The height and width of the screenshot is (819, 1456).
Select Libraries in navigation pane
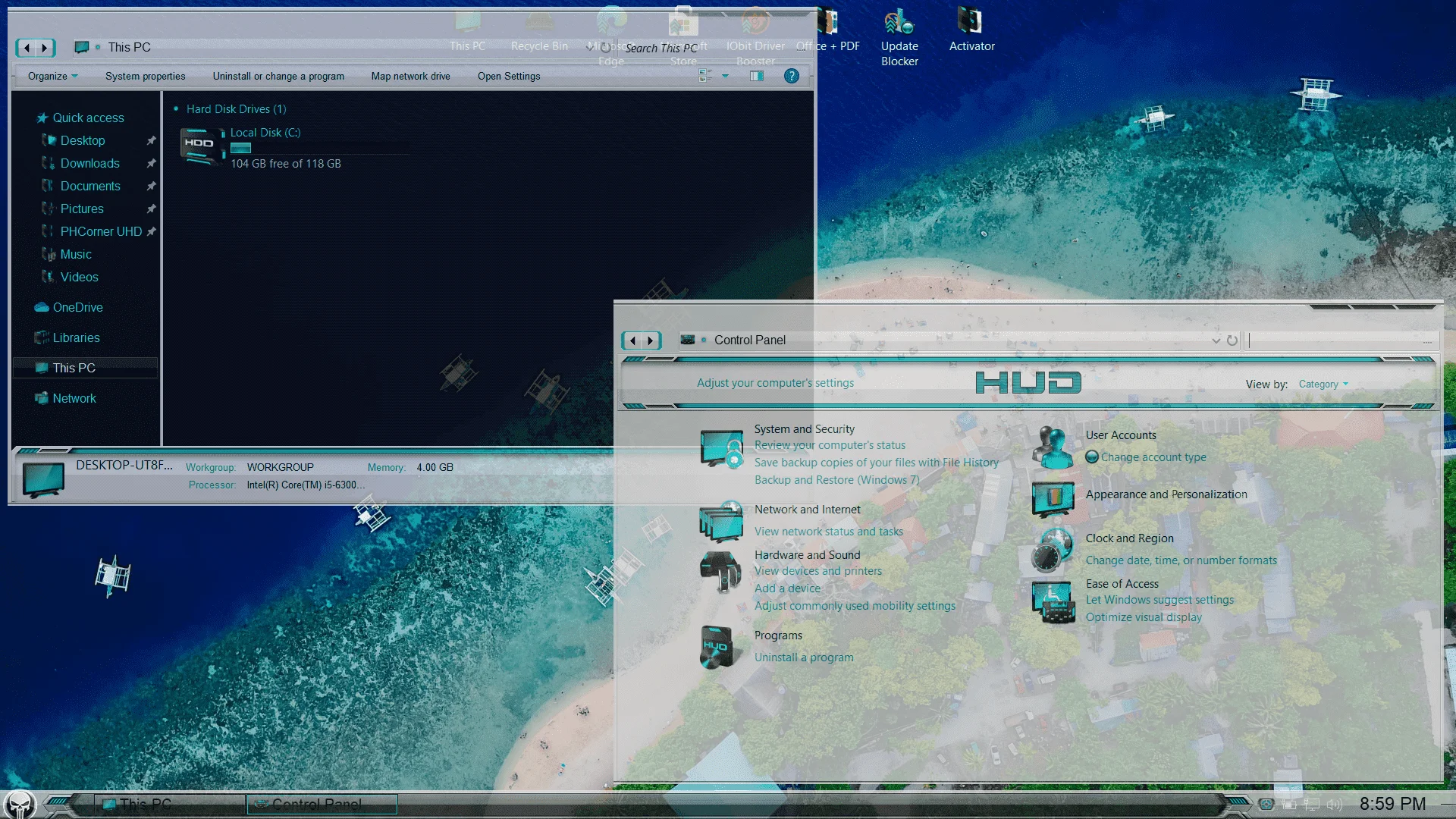click(76, 337)
